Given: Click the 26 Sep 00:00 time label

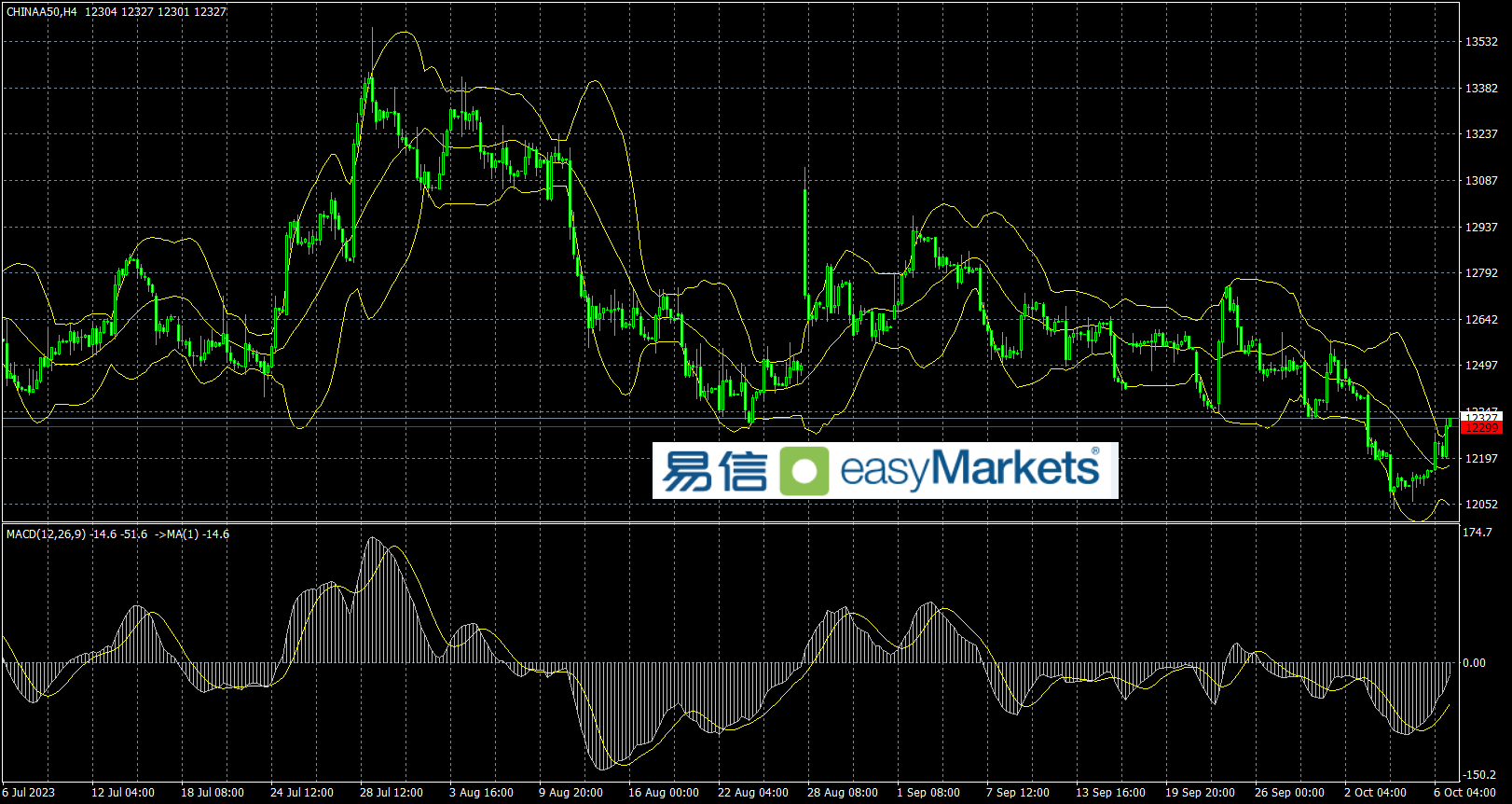Looking at the screenshot, I should click(1289, 793).
